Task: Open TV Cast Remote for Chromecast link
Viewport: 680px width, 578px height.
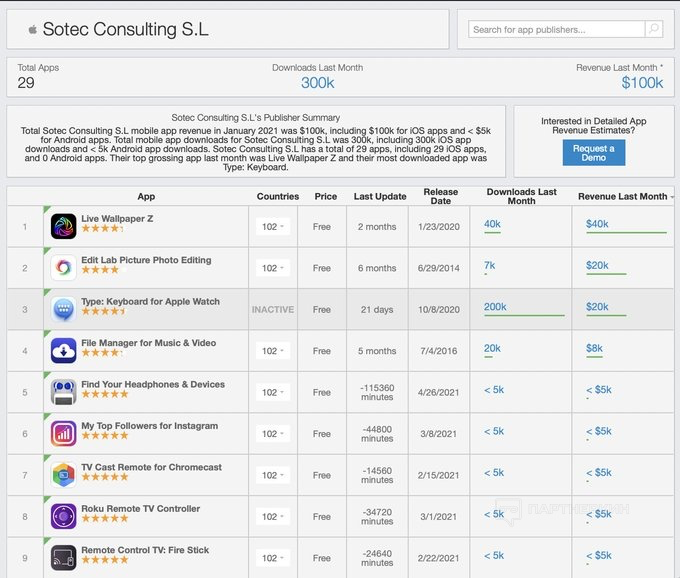Action: click(151, 467)
